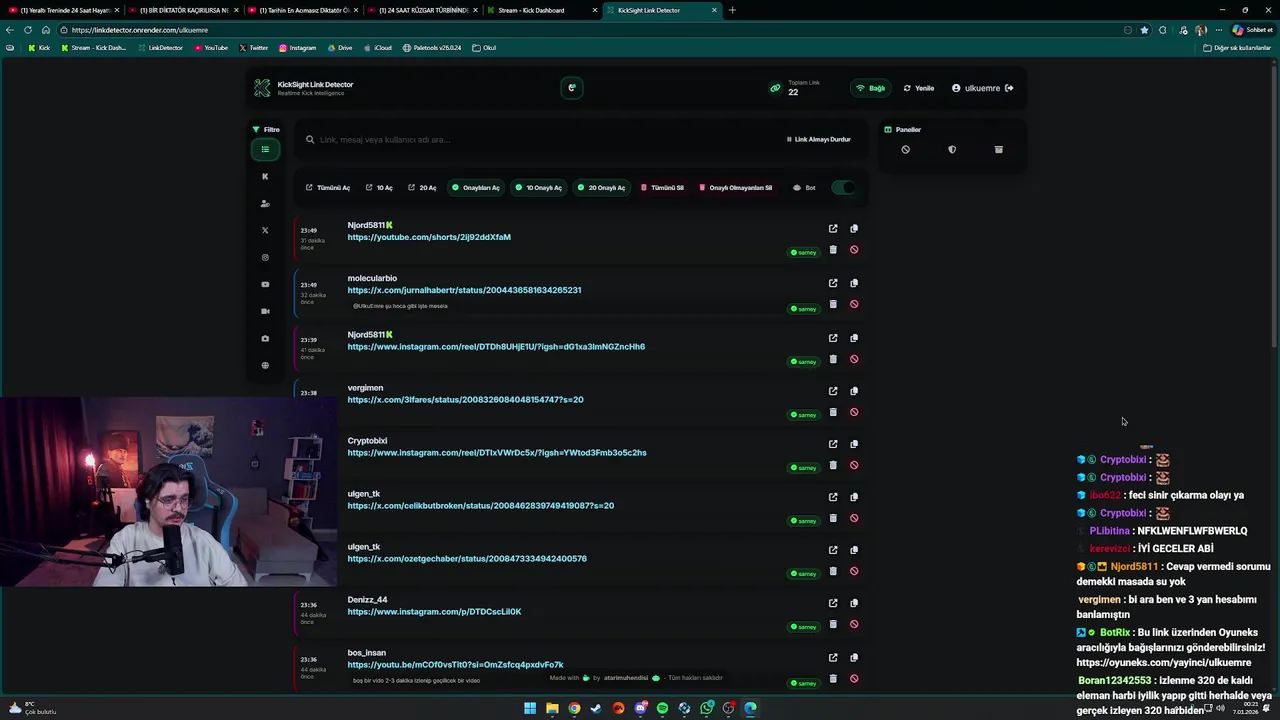Click the 20 Onaylı Aç button

pos(601,188)
